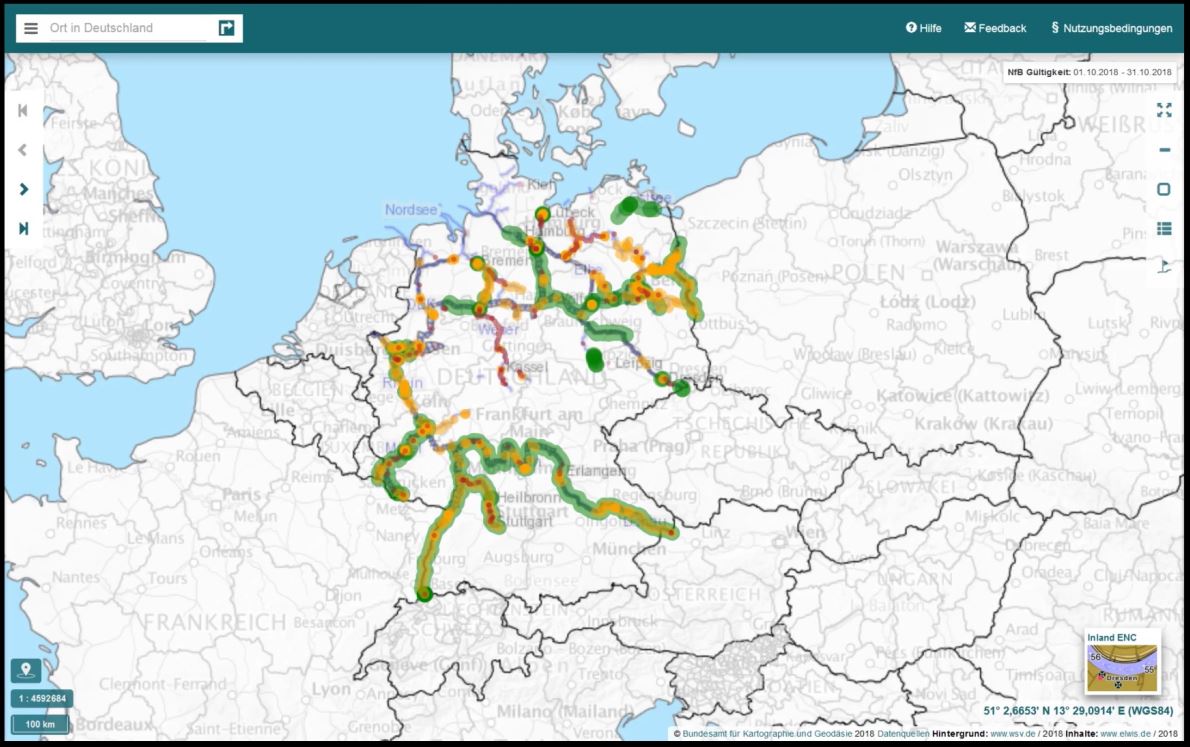Viewport: 1190px width, 747px height.
Task: Open the fullscreen view toggle
Action: [1163, 111]
